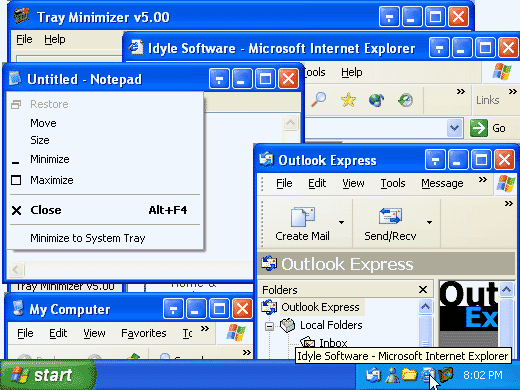Click Outlook Express icon in the system tray
520x390 pixels.
click(373, 375)
